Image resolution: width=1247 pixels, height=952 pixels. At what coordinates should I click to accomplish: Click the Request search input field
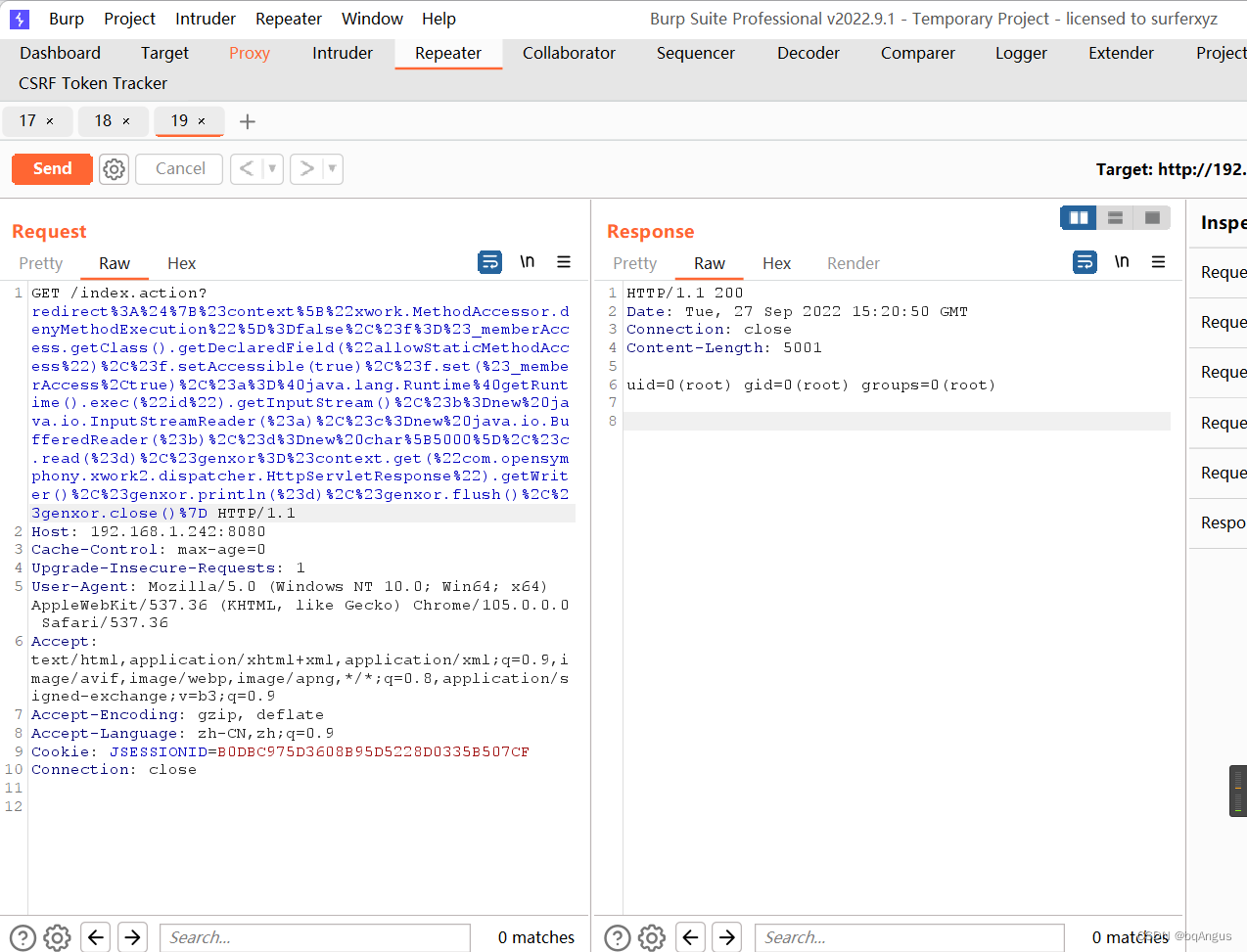tap(315, 937)
